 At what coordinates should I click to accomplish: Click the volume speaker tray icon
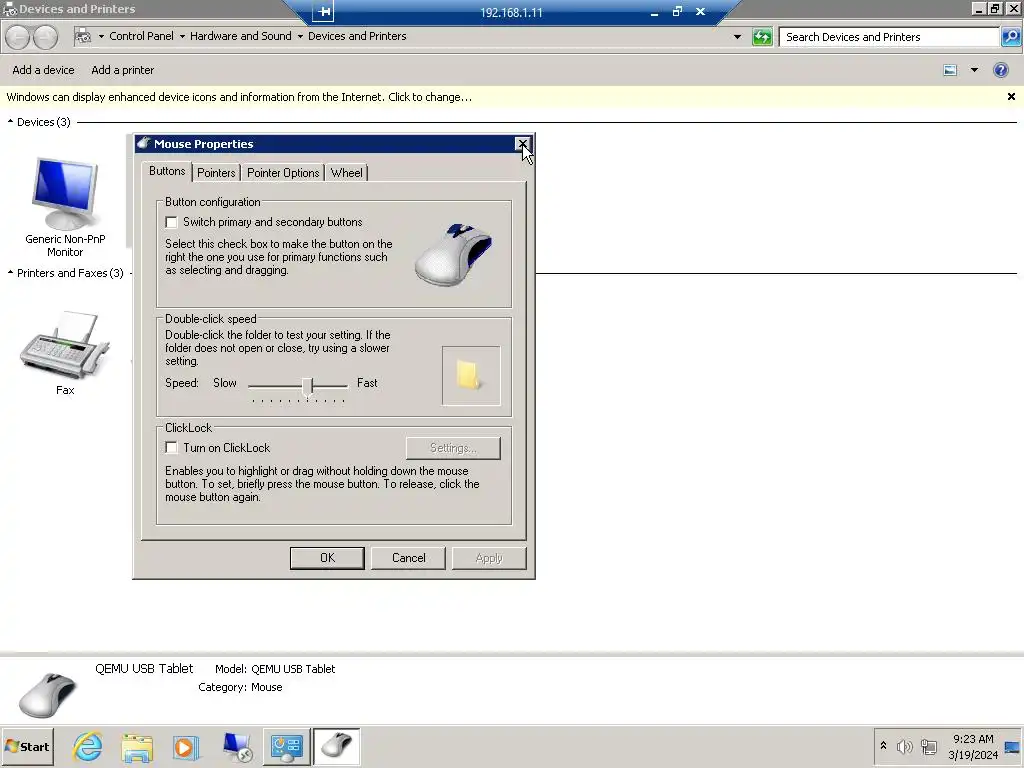pyautogui.click(x=904, y=746)
